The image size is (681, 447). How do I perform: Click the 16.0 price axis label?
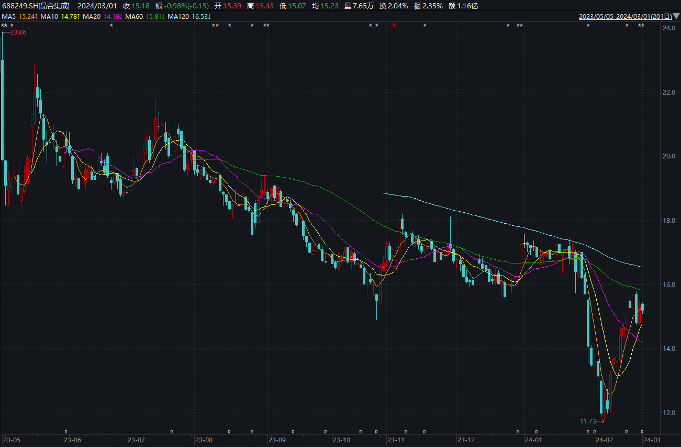(x=668, y=285)
